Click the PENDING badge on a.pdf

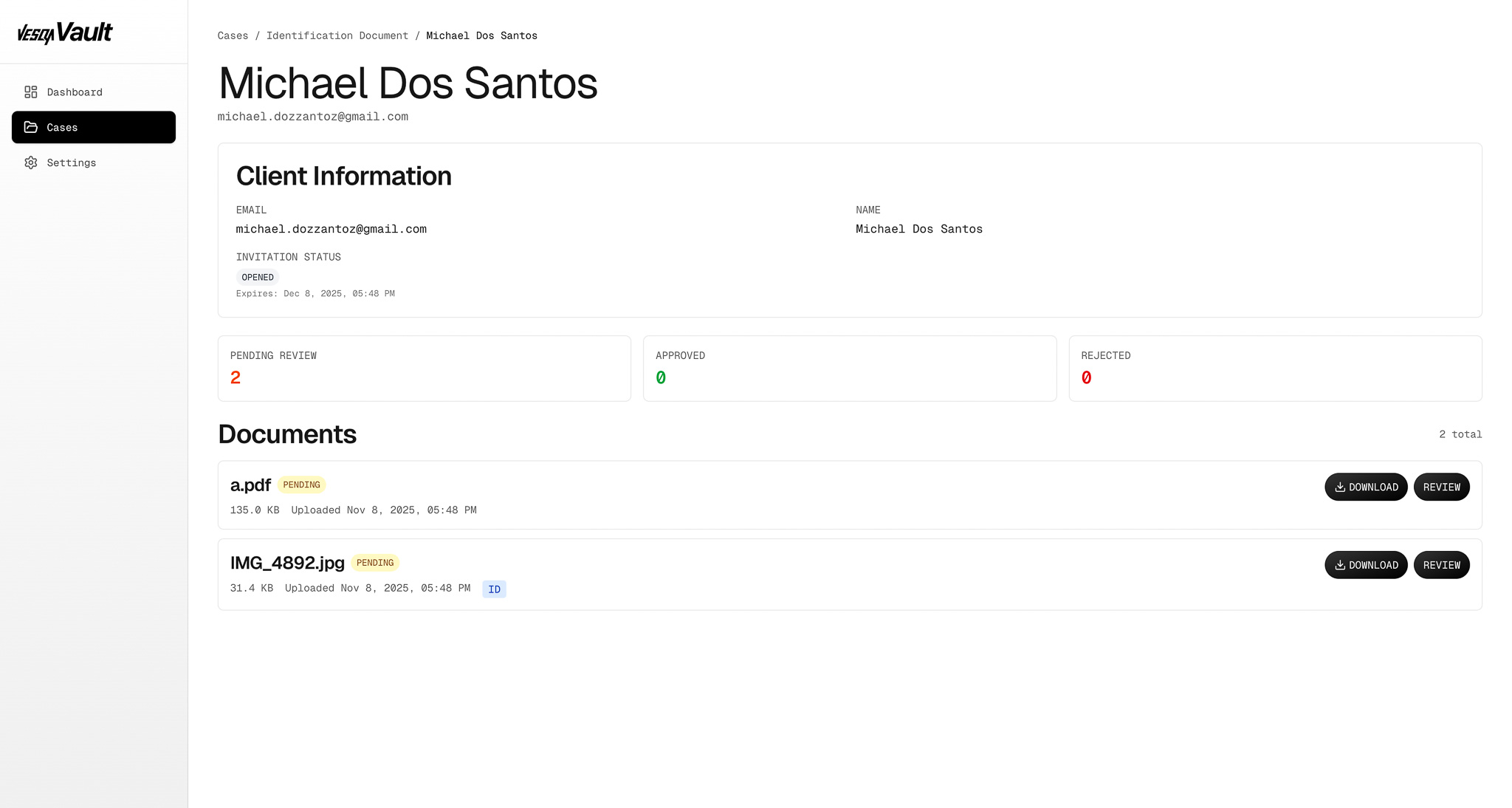click(x=301, y=485)
